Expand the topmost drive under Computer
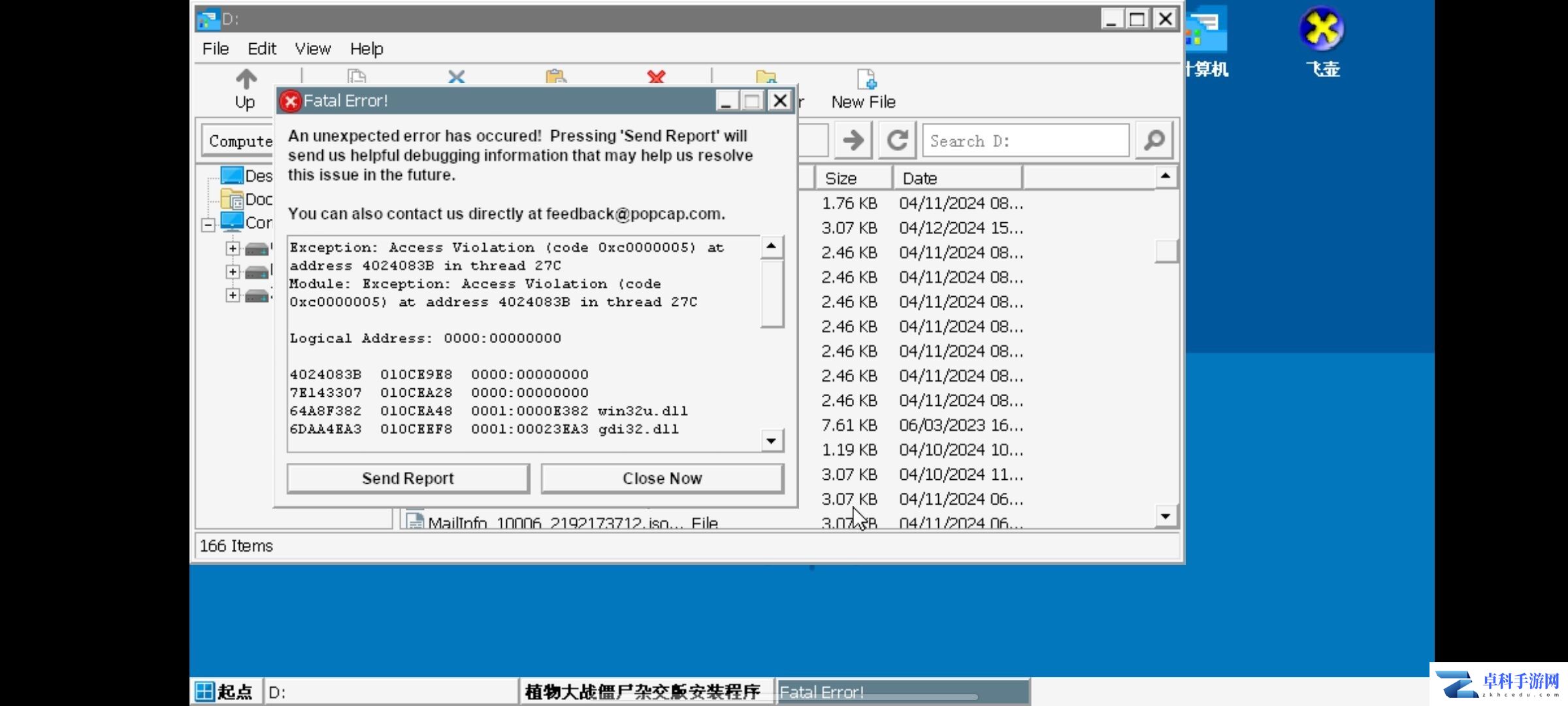Image resolution: width=1568 pixels, height=706 pixels. 233,248
